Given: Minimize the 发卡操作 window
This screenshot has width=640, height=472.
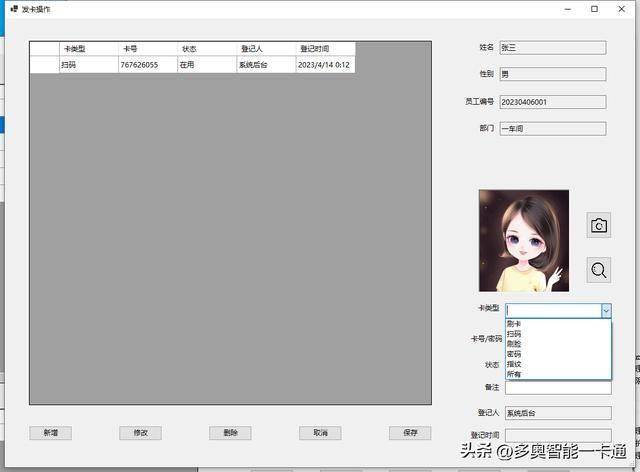Looking at the screenshot, I should [x=568, y=9].
